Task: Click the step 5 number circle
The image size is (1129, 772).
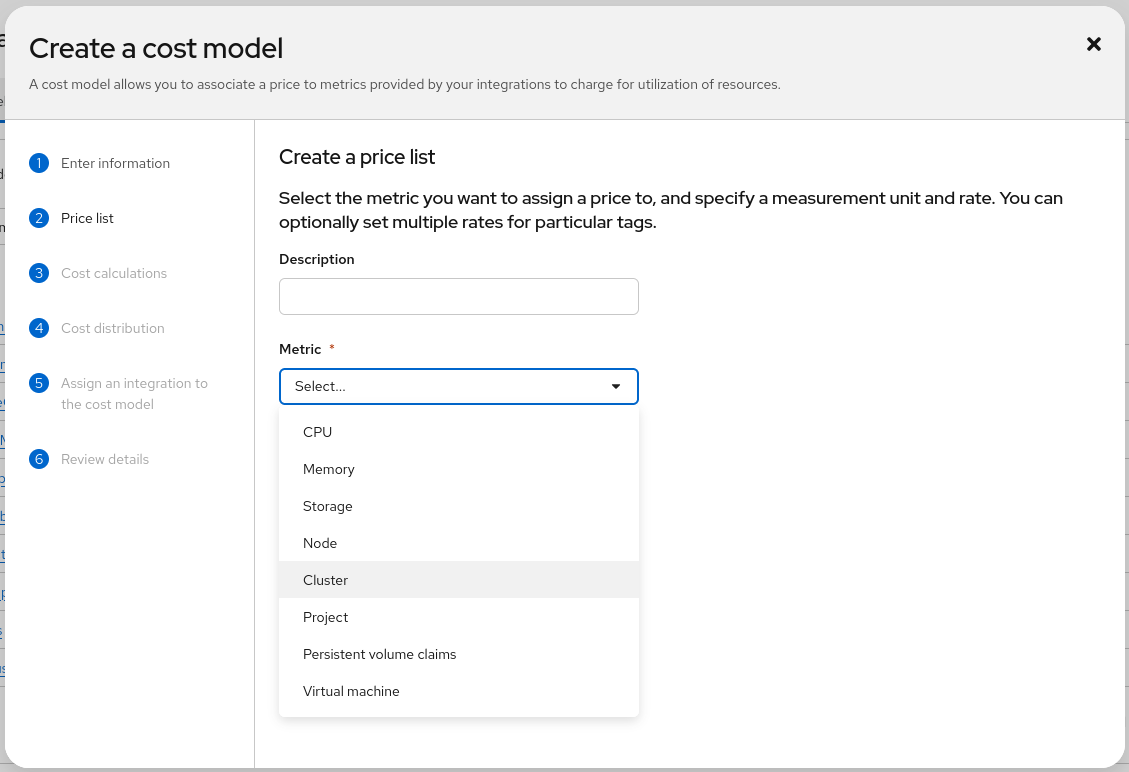Action: coord(39,383)
